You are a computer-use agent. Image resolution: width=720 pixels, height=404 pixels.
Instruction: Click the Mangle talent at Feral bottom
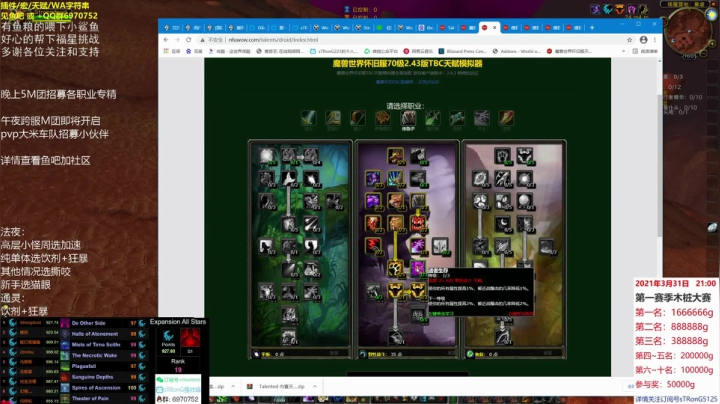click(395, 337)
